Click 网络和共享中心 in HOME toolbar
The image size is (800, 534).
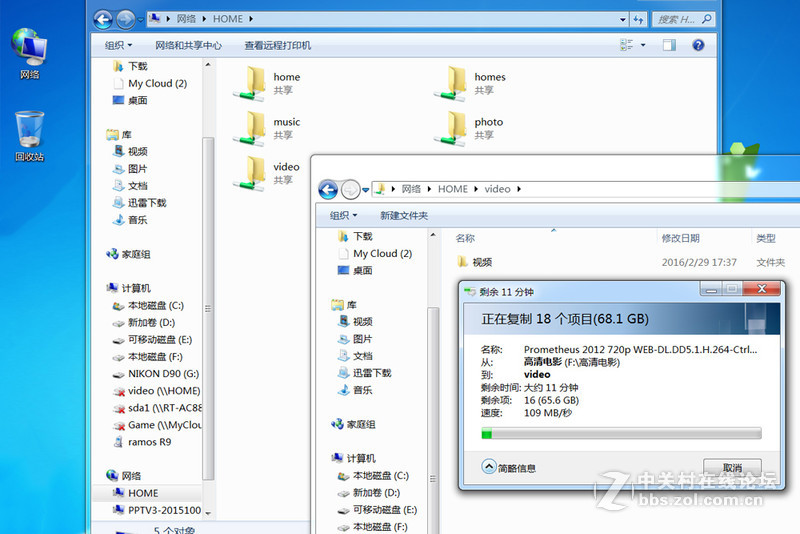pos(188,45)
